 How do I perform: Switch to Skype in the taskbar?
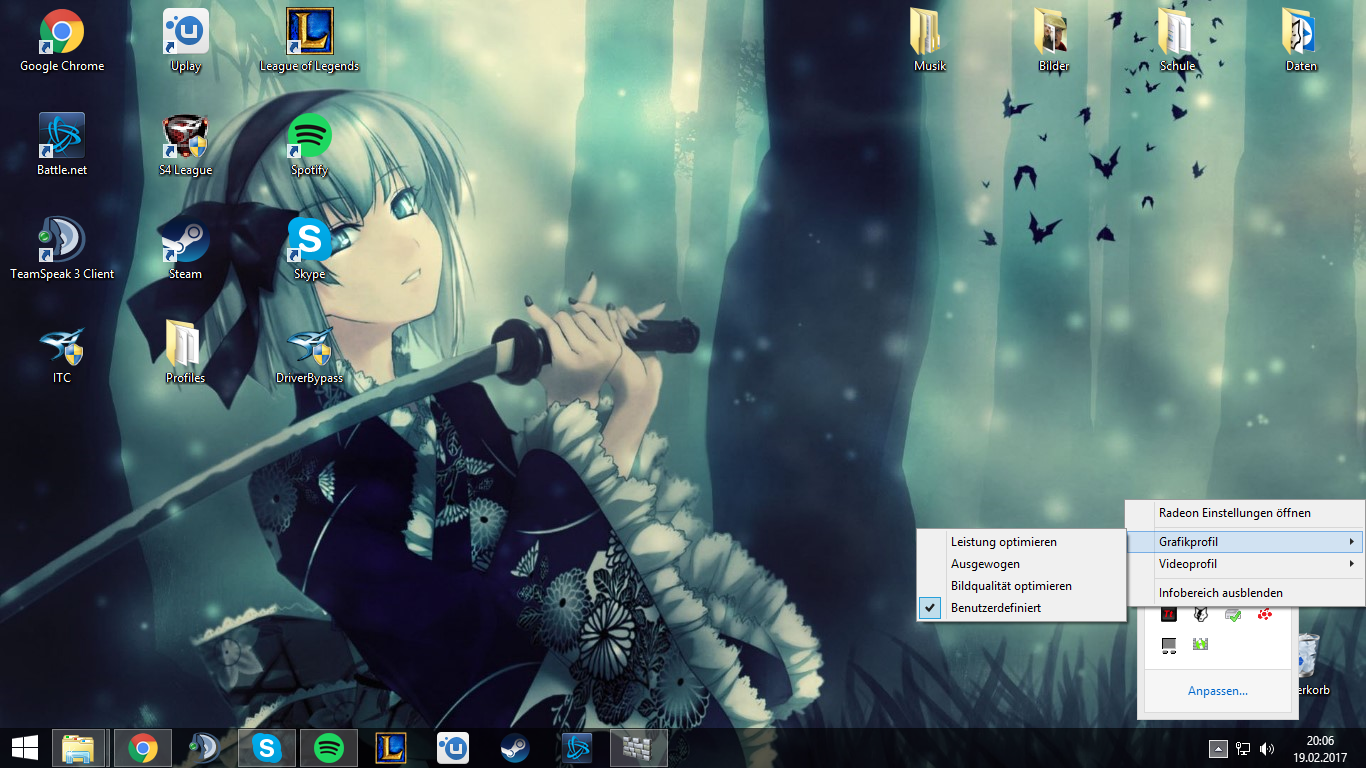267,748
